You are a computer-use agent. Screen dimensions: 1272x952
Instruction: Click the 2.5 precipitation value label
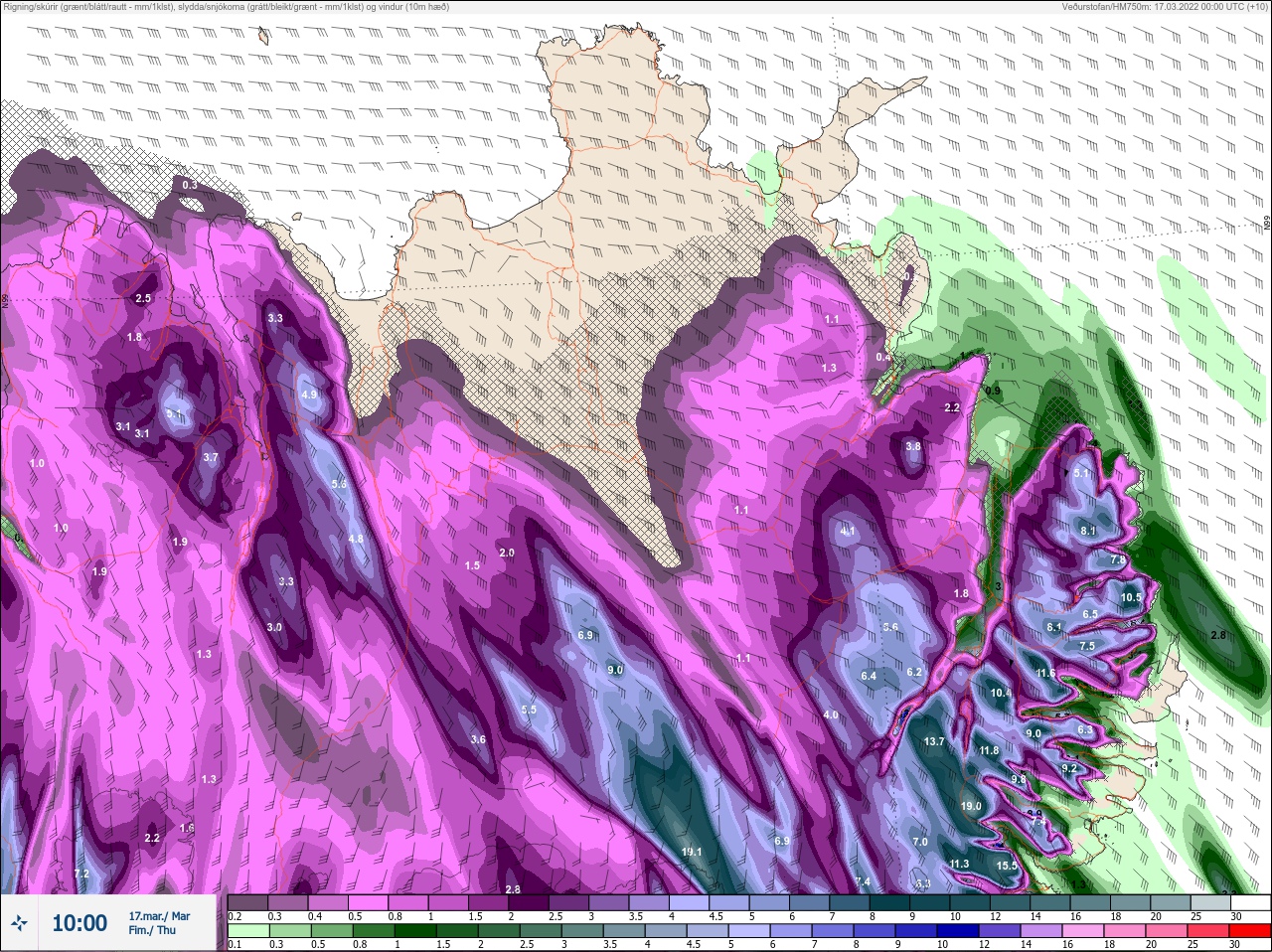tap(142, 298)
